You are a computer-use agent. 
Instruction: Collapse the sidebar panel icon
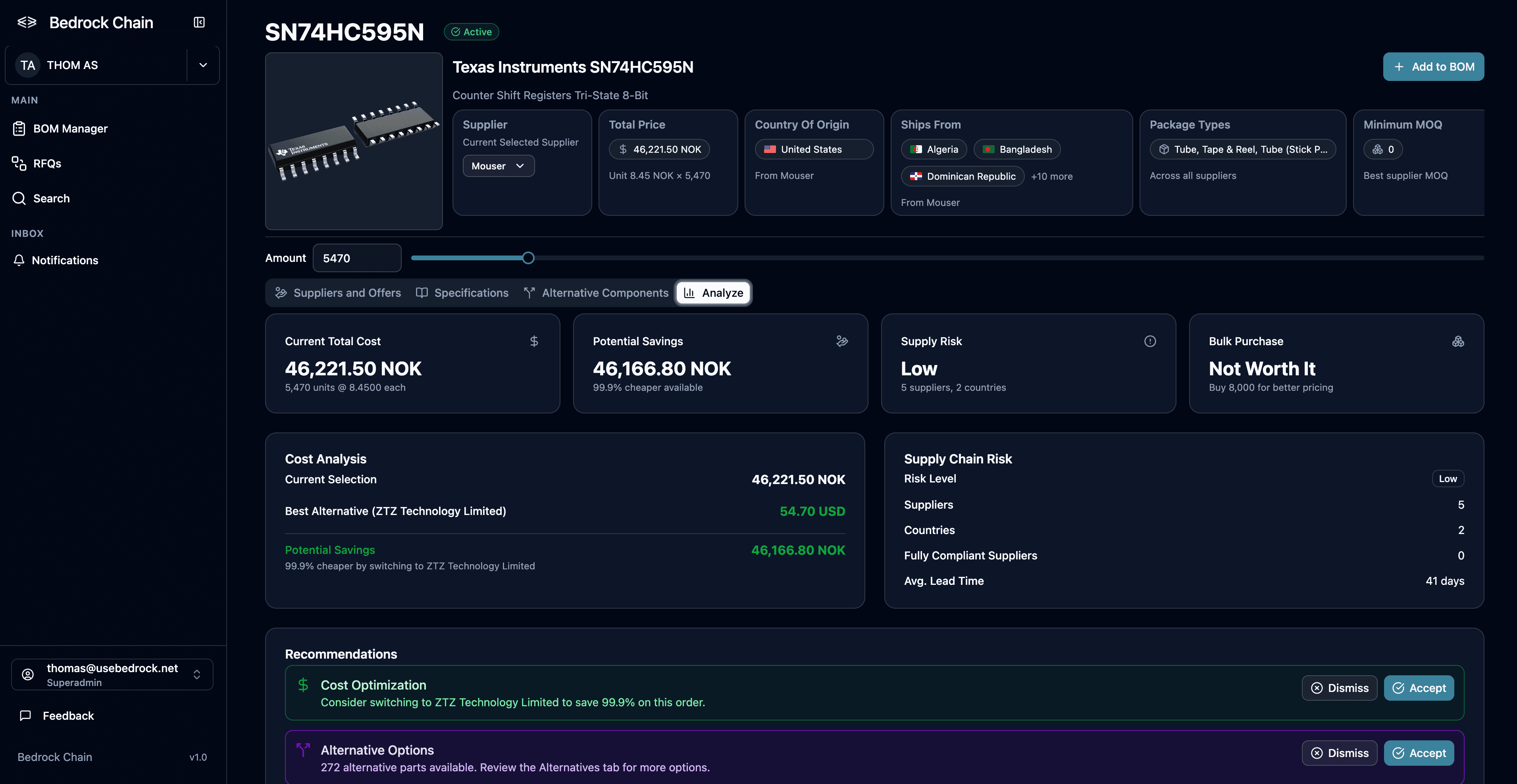(x=199, y=22)
